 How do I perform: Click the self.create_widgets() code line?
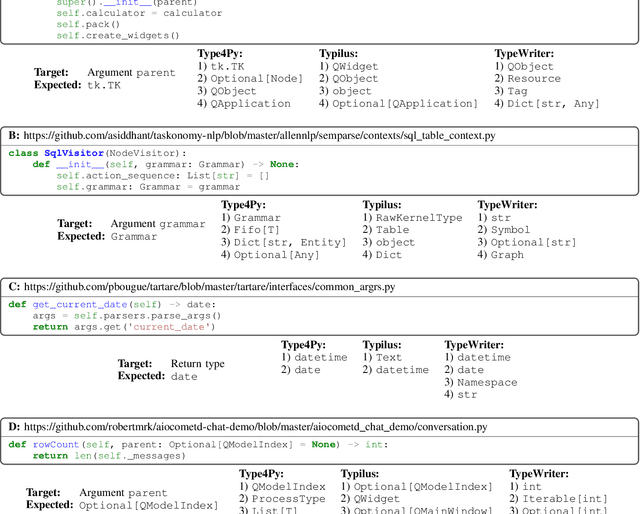(x=118, y=36)
